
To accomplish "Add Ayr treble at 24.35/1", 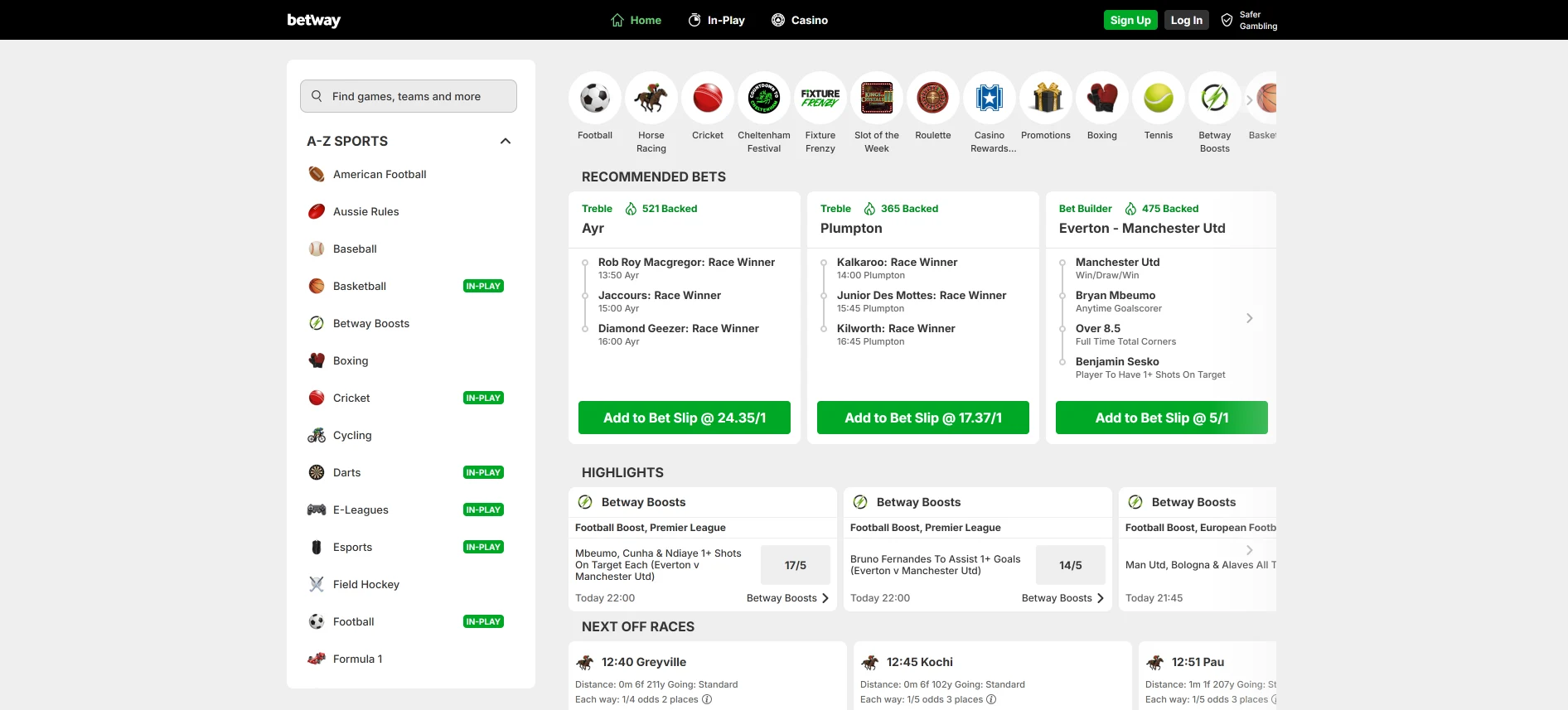I will [x=685, y=418].
